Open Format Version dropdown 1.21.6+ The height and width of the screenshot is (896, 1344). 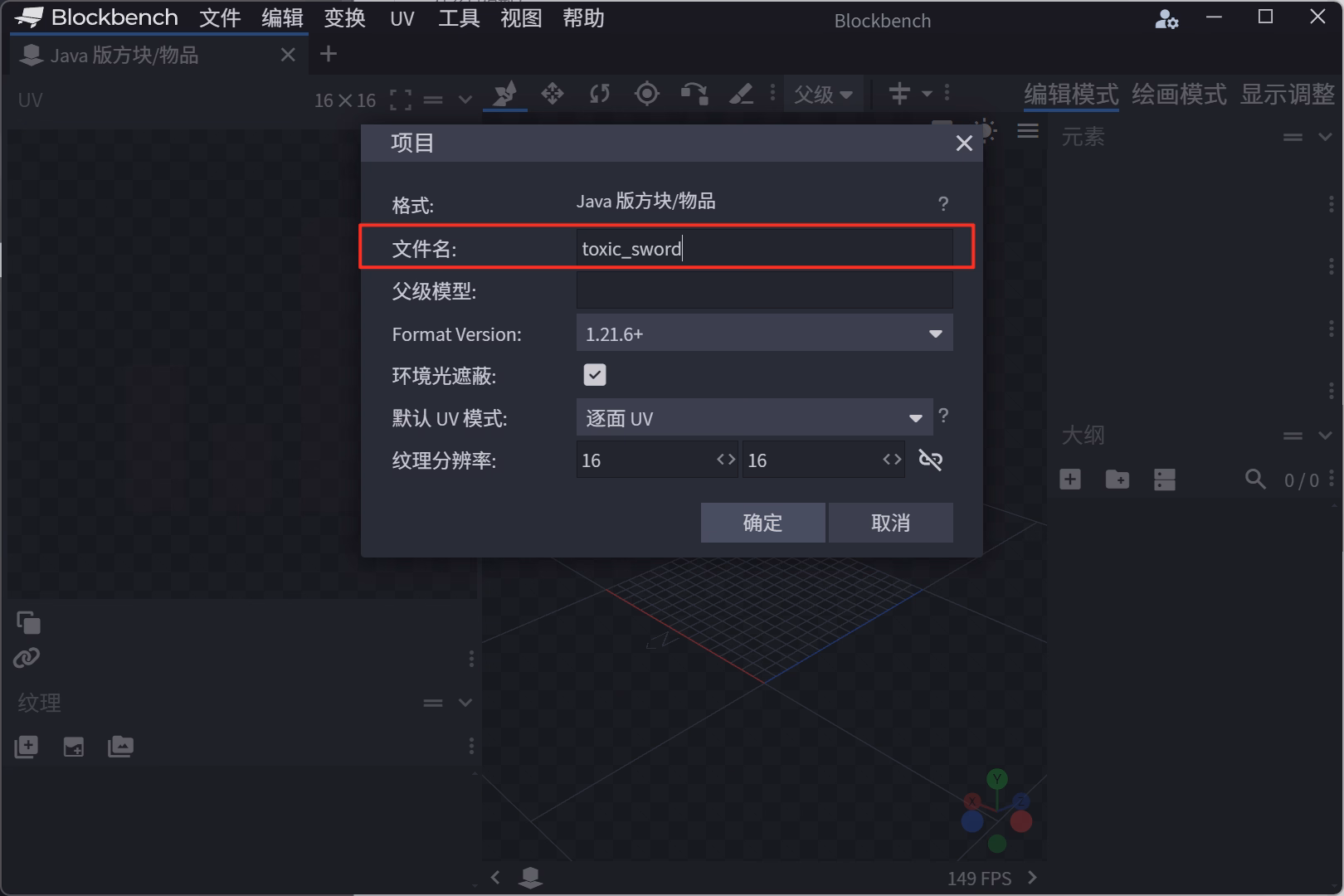pyautogui.click(x=764, y=334)
